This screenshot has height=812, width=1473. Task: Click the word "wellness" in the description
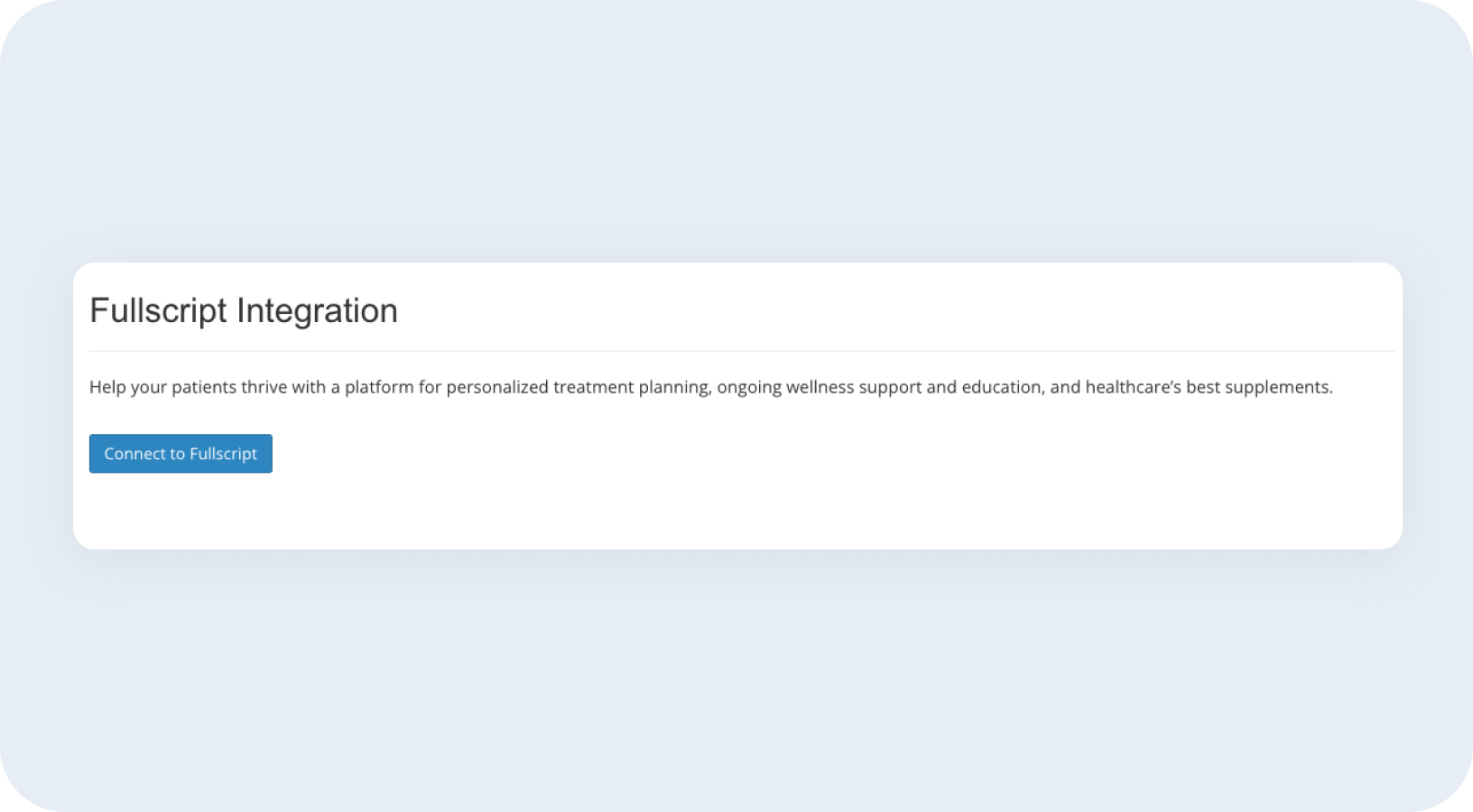[820, 387]
